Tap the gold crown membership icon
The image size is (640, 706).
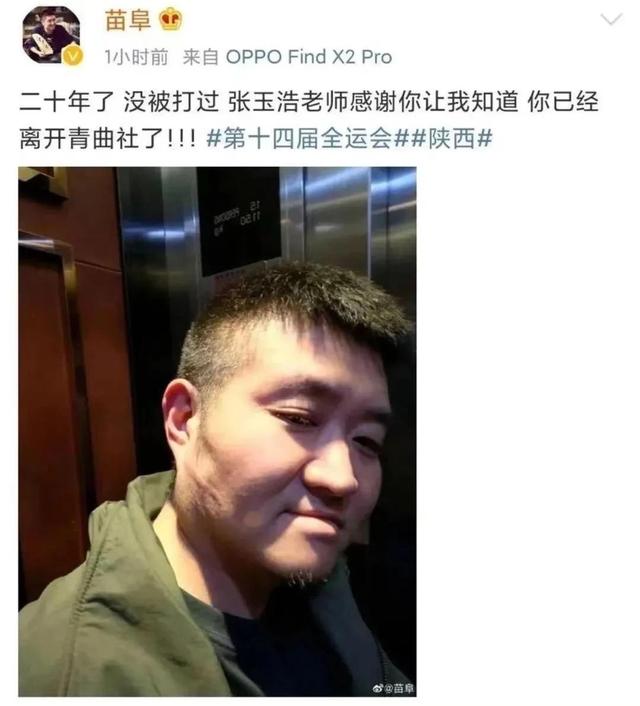pyautogui.click(x=171, y=20)
